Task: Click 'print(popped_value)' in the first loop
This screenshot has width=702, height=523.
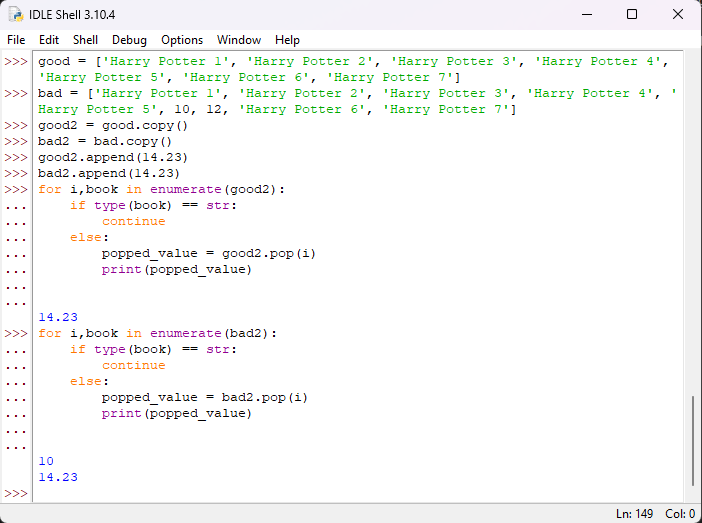Action: 177,270
